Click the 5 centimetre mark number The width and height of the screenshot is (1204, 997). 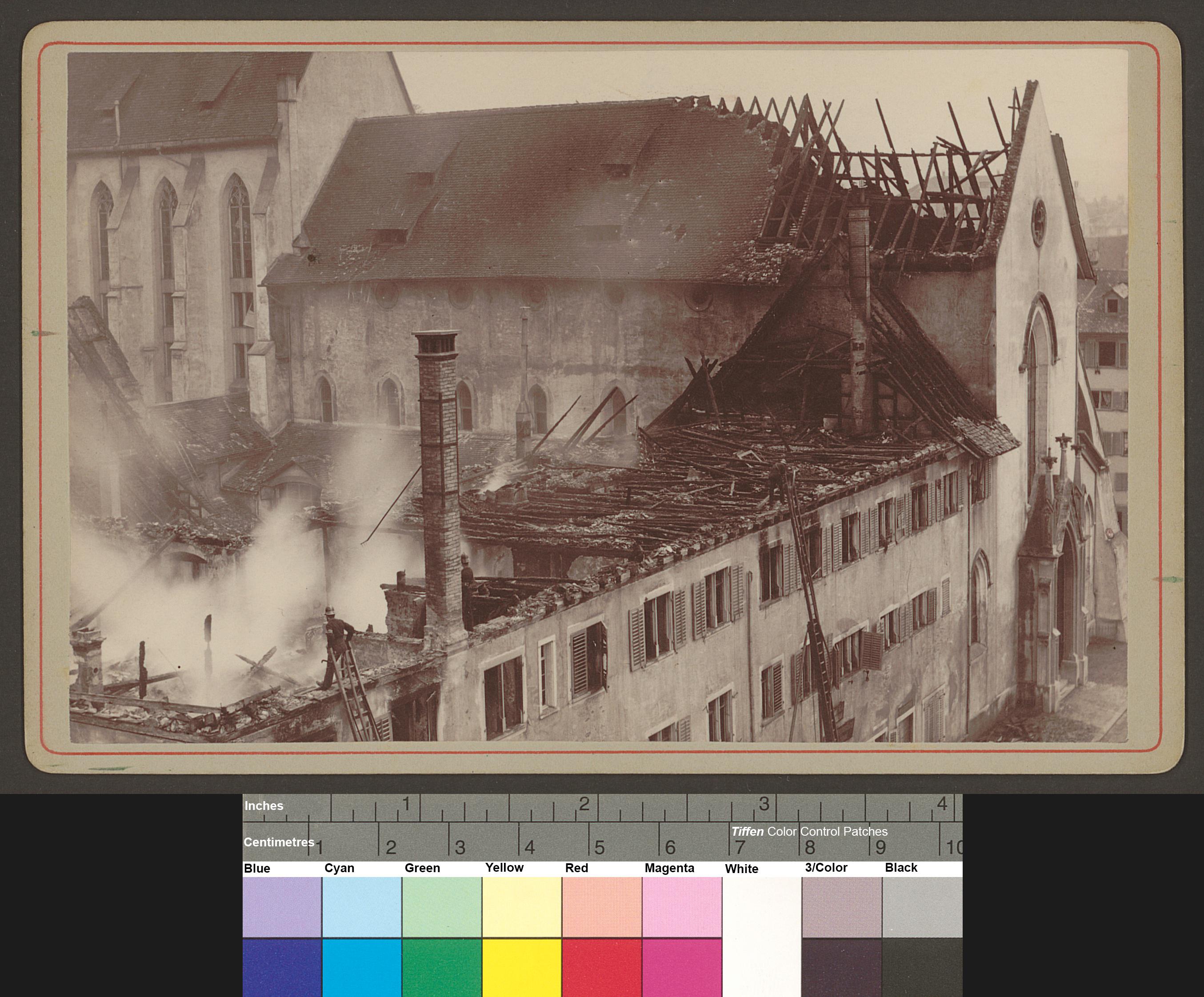599,847
